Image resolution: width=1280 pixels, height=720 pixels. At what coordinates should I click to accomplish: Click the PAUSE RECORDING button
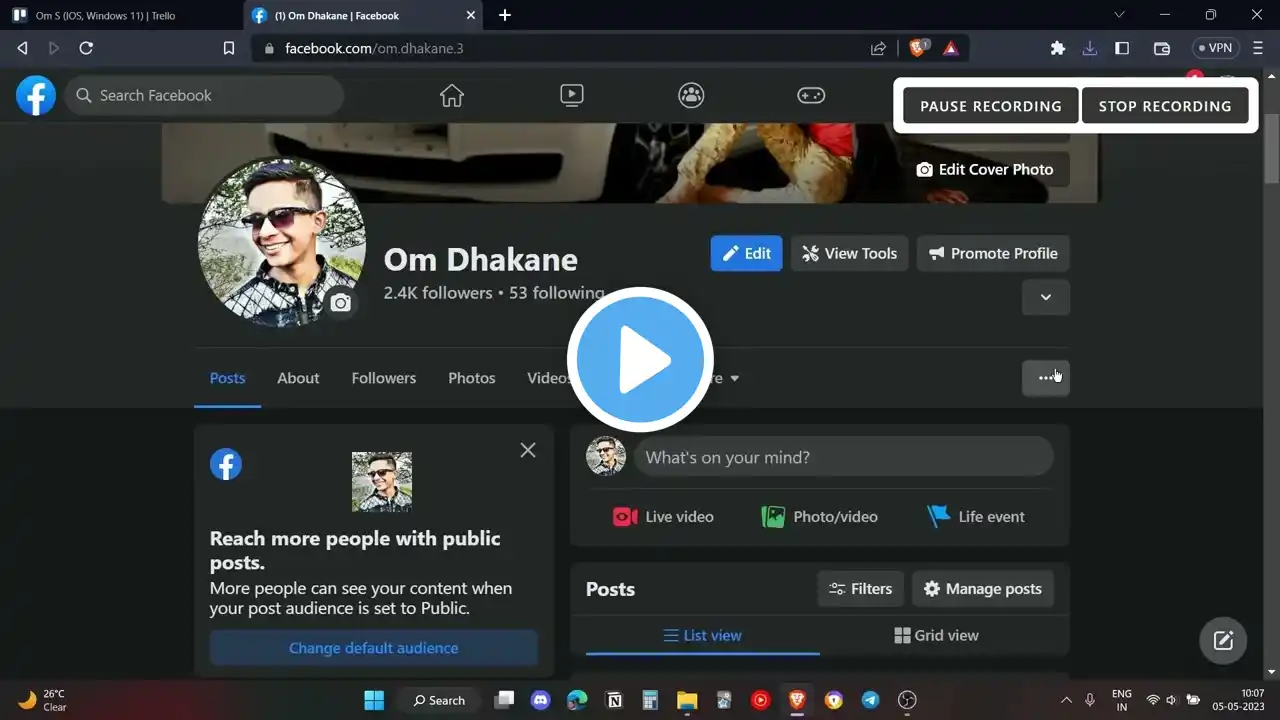coord(991,106)
